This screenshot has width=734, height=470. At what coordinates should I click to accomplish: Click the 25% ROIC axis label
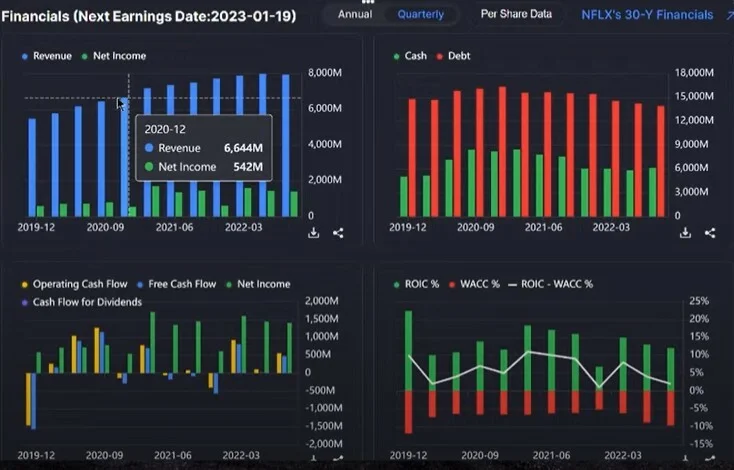click(699, 301)
